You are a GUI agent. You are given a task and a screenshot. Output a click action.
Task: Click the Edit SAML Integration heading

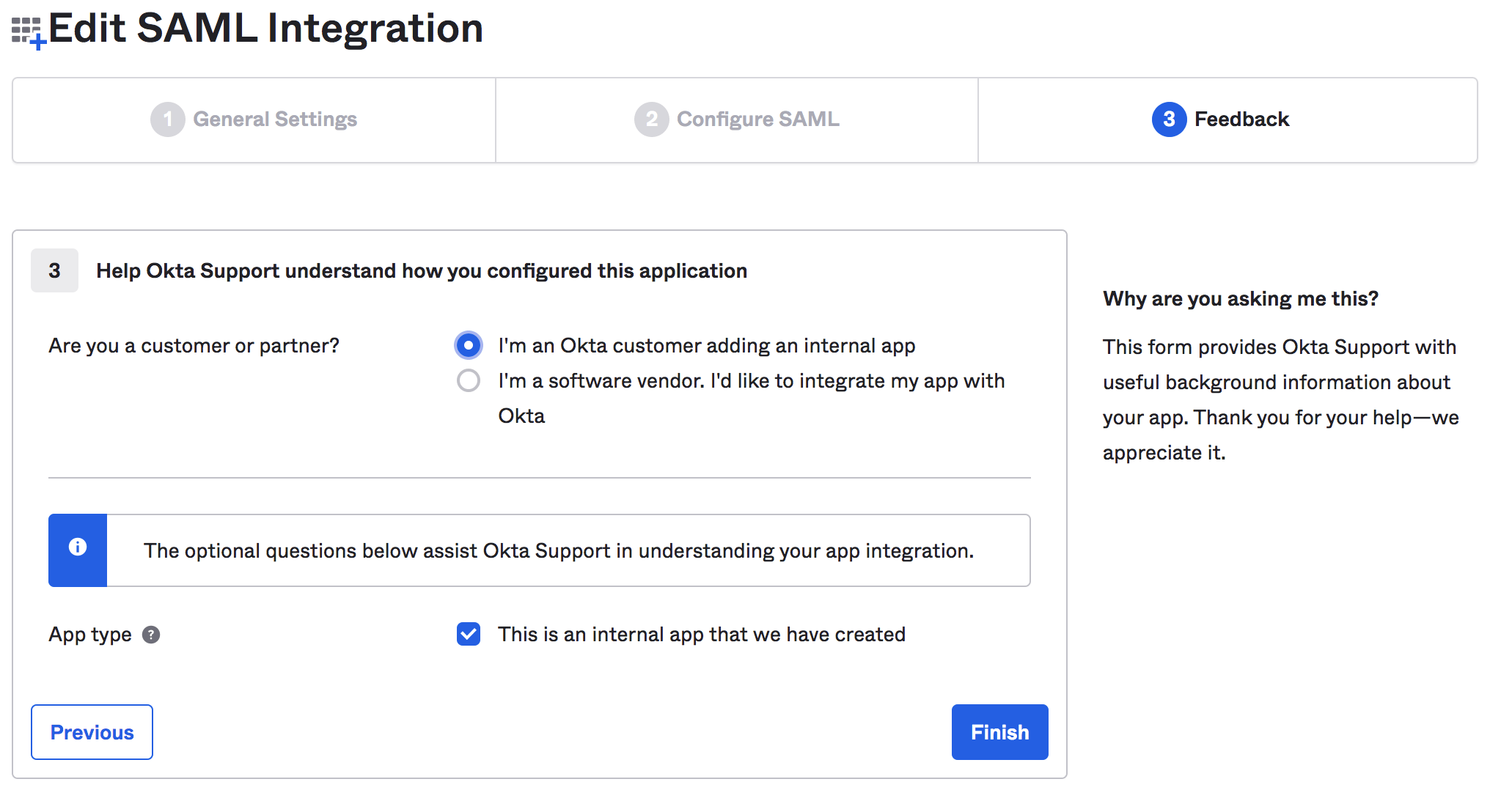click(265, 29)
